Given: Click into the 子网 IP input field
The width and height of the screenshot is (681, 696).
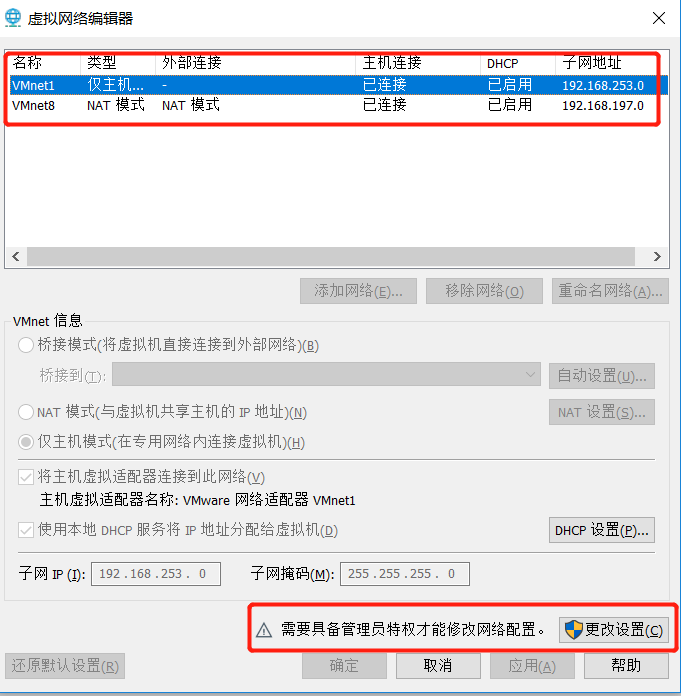Looking at the screenshot, I should [x=156, y=574].
